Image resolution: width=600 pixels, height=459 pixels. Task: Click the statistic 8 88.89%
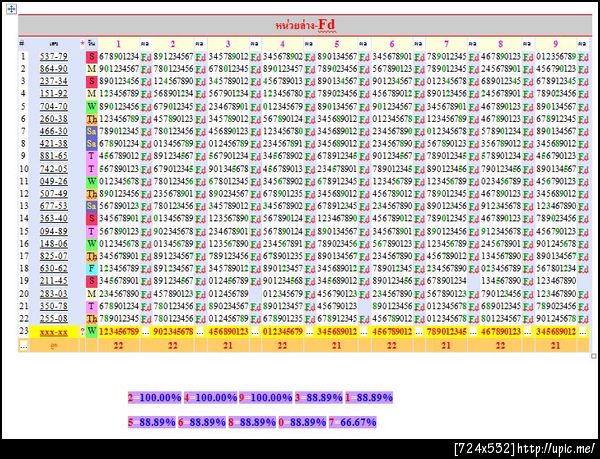252,422
